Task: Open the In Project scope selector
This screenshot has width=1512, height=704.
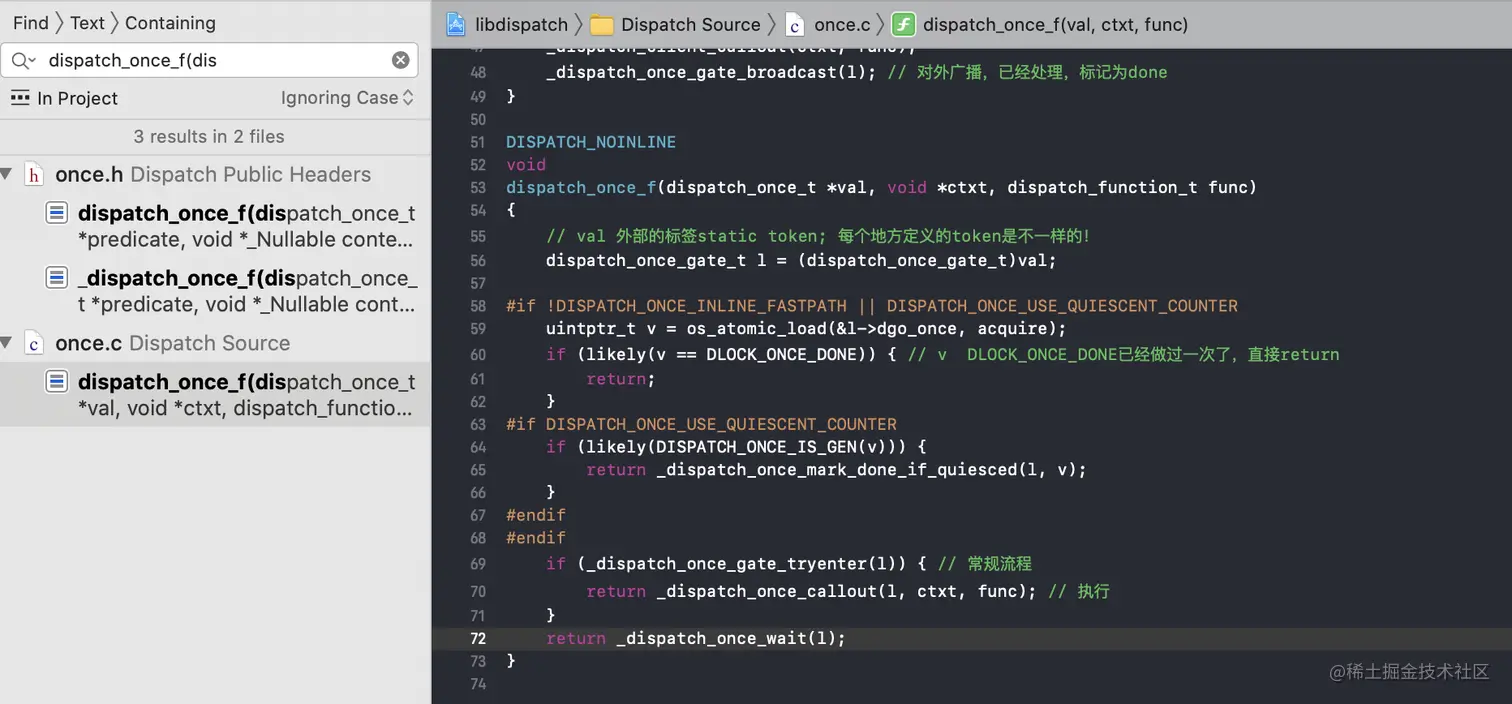Action: [x=77, y=98]
